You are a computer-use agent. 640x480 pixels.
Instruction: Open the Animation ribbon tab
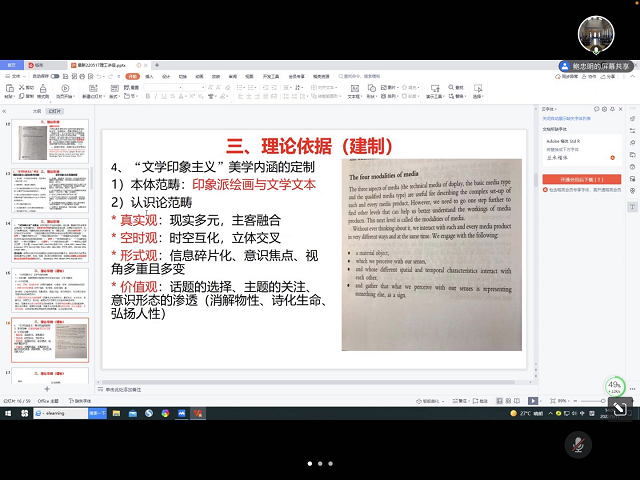point(199,76)
